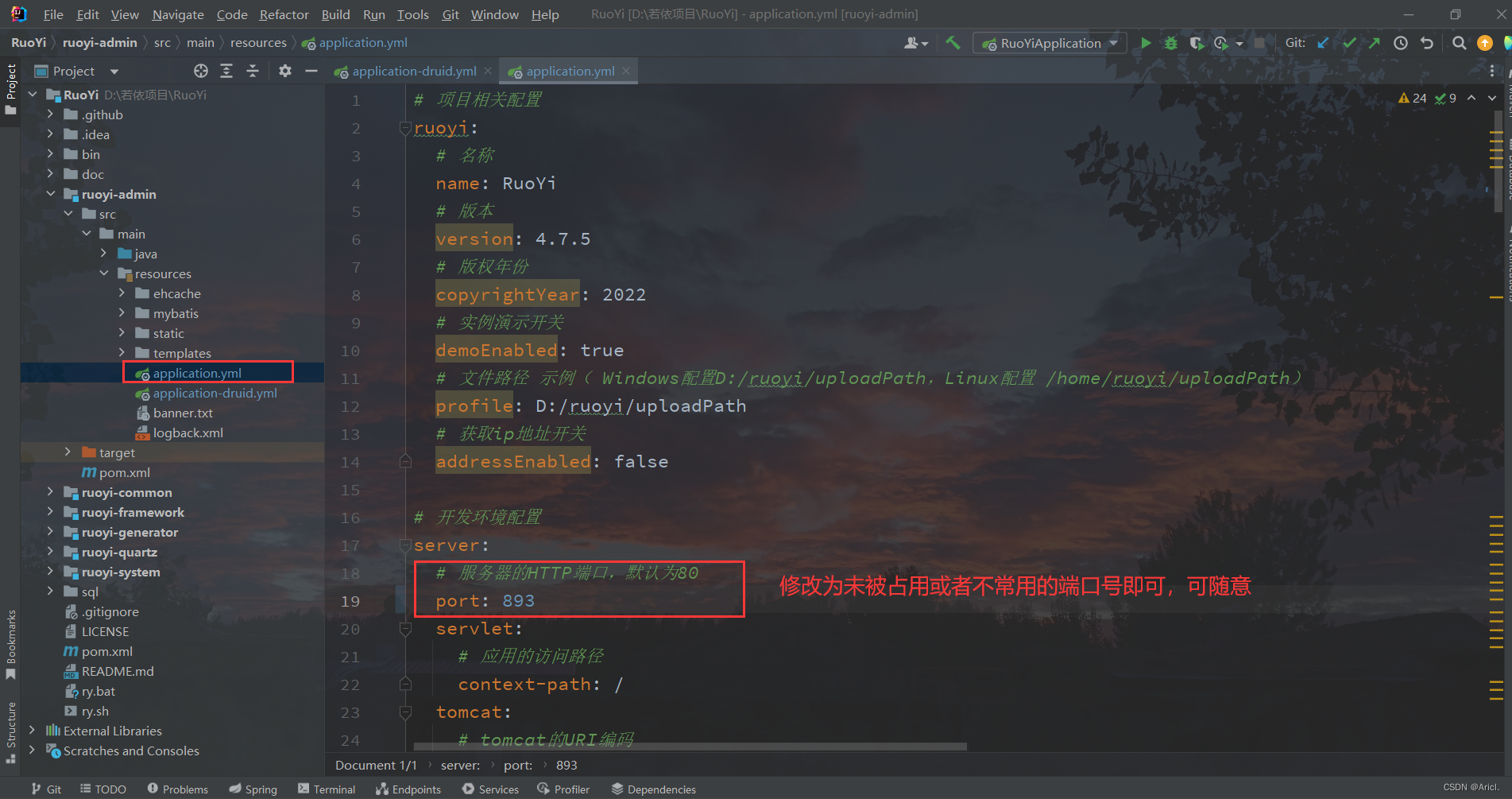
Task: Open the Refactor menu
Action: pyautogui.click(x=284, y=14)
